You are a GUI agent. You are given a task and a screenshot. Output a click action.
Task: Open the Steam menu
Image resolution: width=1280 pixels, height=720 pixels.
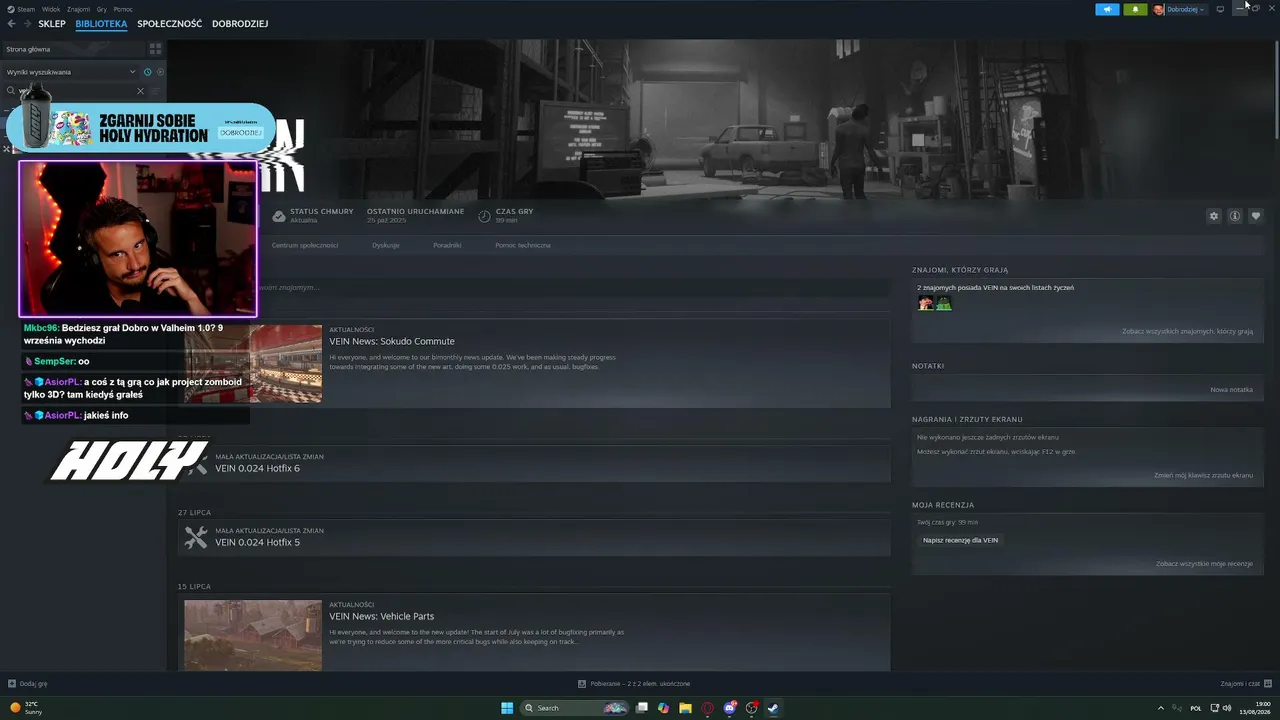click(26, 9)
